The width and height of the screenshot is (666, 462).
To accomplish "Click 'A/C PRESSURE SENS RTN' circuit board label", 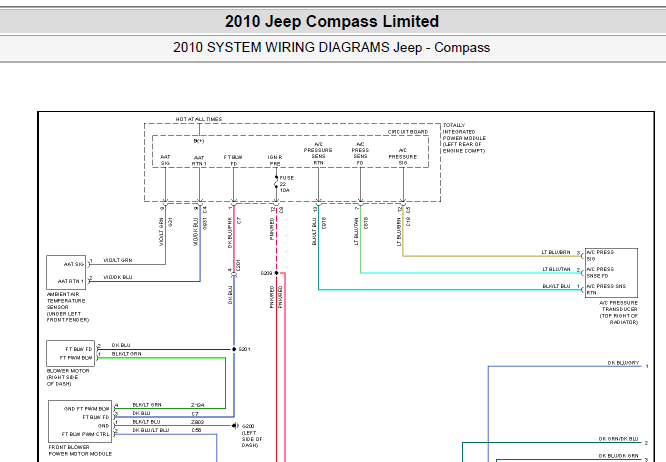I will pos(318,153).
